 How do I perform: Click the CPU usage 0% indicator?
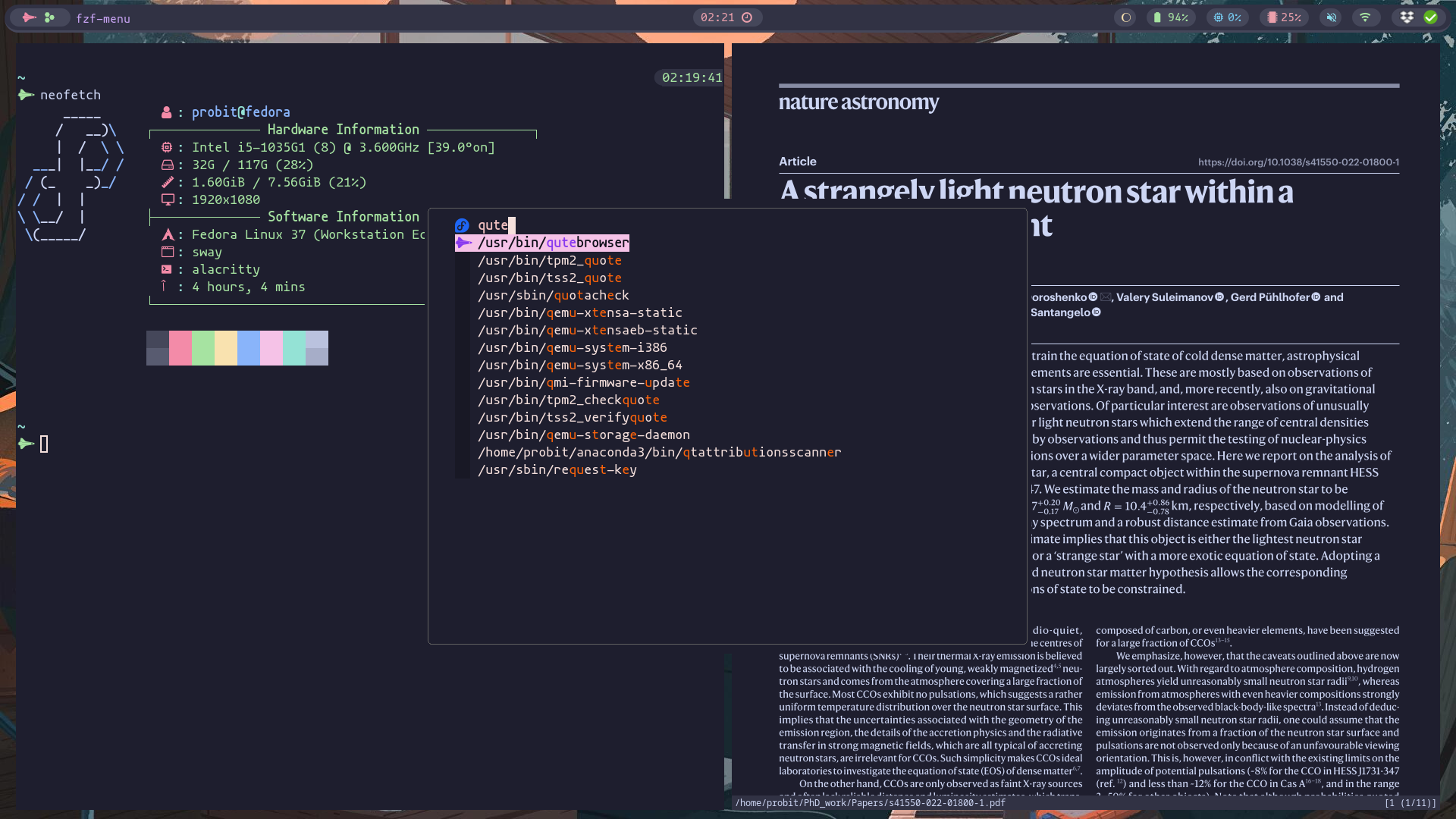[x=1227, y=17]
